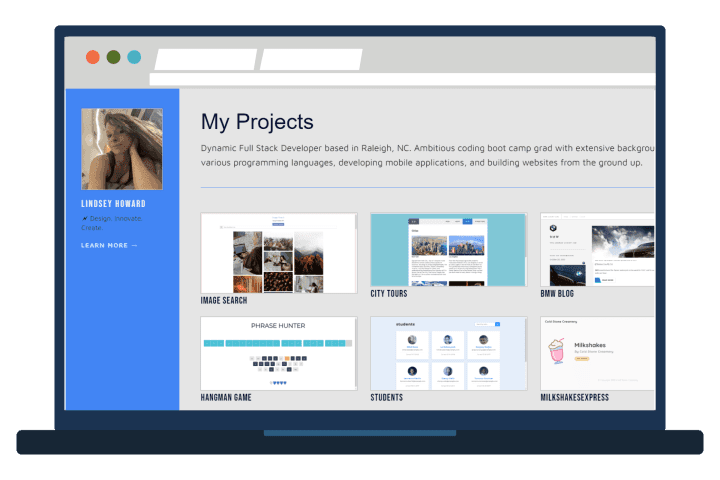Click the MilkshakeExpress title
The height and width of the screenshot is (480, 720).
point(574,397)
